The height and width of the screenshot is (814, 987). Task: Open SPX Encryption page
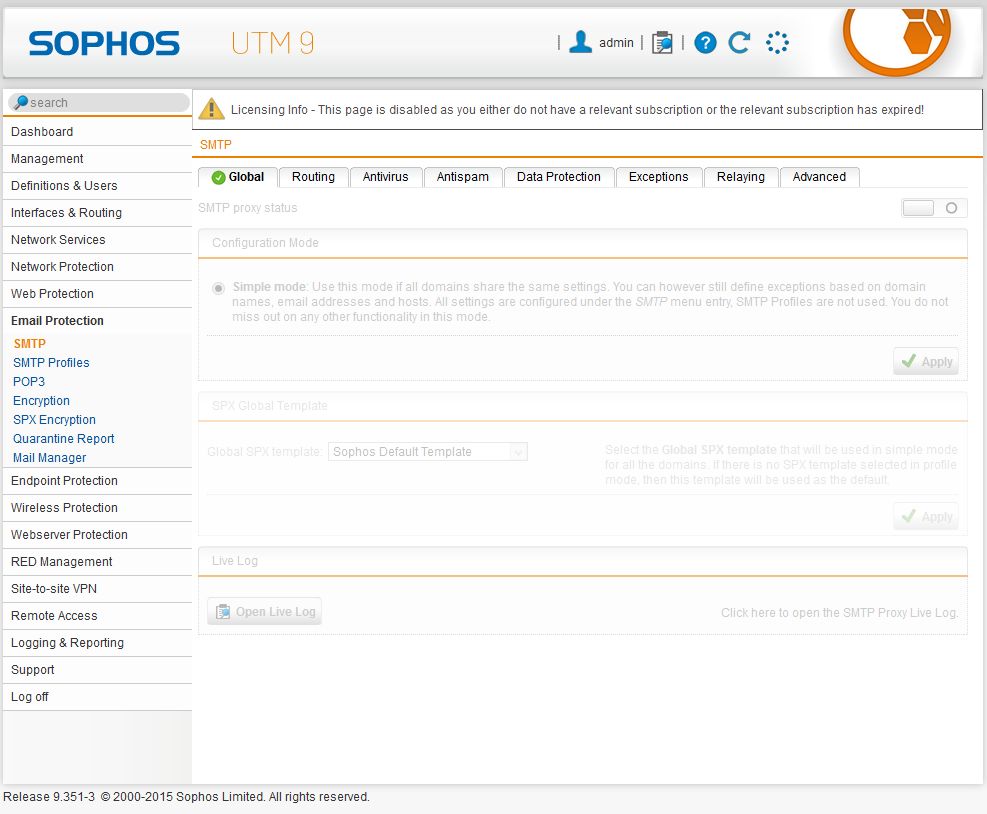pyautogui.click(x=54, y=420)
